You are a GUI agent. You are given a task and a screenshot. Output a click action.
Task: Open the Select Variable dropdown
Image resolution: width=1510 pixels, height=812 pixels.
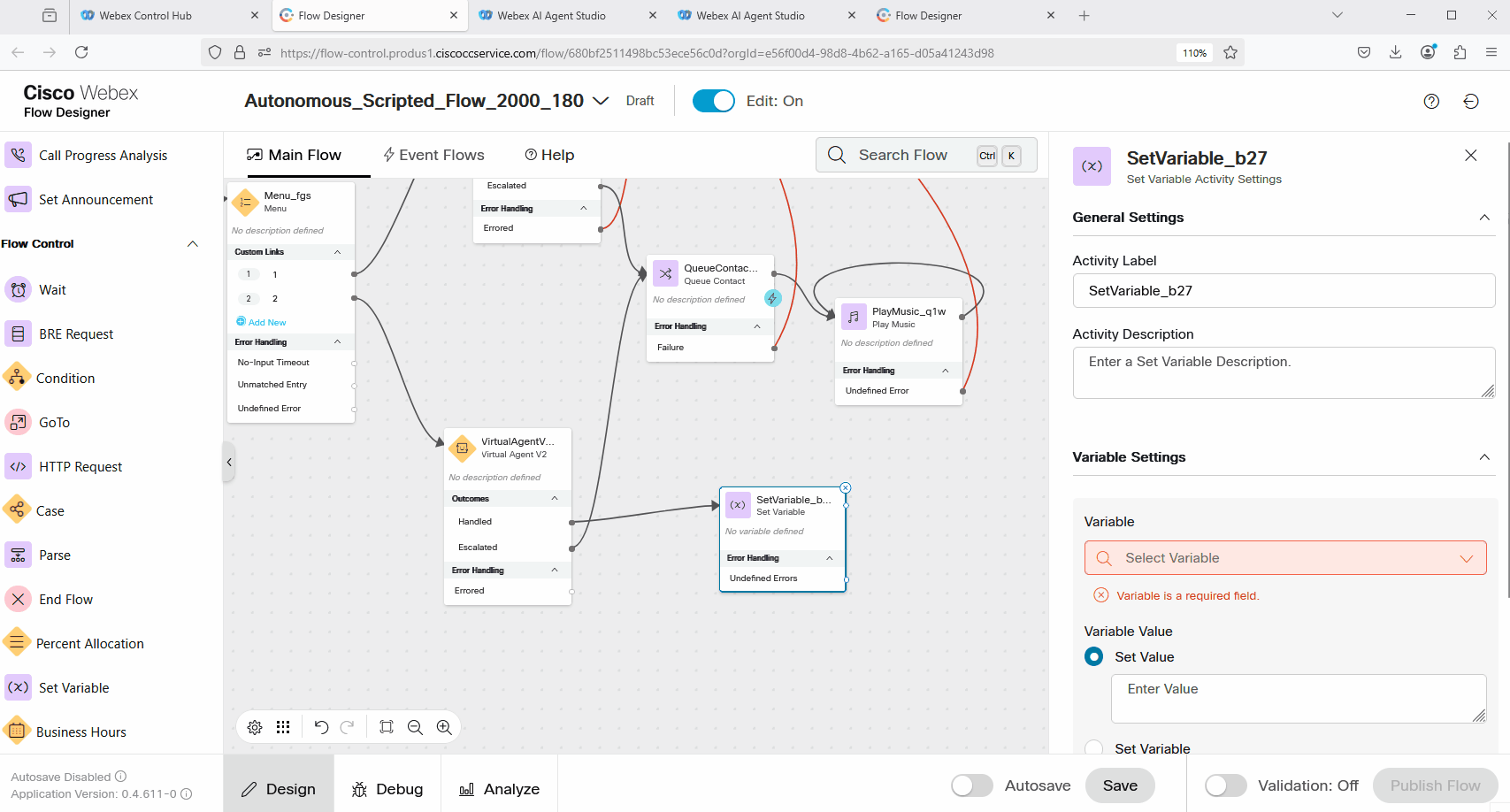(x=1284, y=558)
